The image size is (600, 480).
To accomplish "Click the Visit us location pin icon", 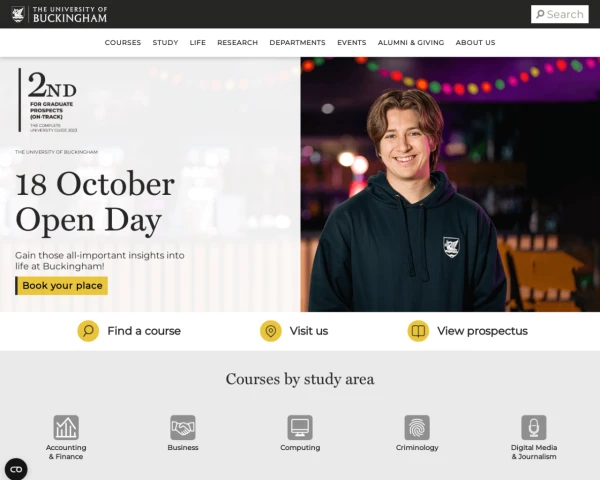I will click(271, 331).
